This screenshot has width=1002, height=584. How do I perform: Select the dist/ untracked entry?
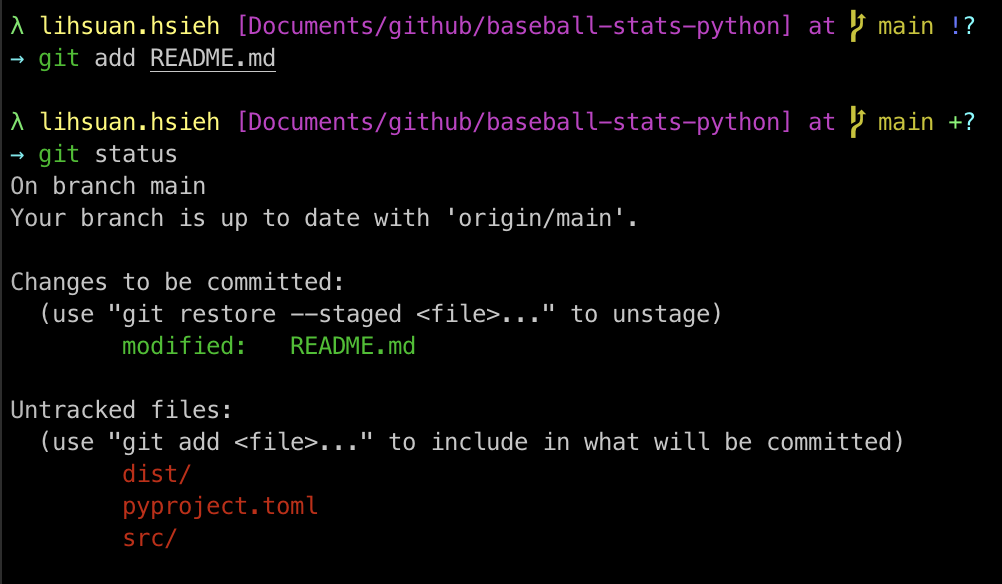pyautogui.click(x=157, y=474)
